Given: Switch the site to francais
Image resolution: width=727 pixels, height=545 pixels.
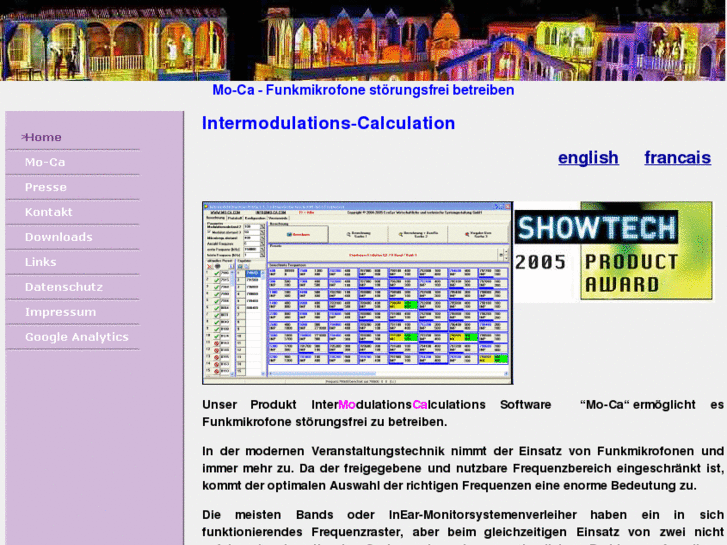Looking at the screenshot, I should 677,158.
